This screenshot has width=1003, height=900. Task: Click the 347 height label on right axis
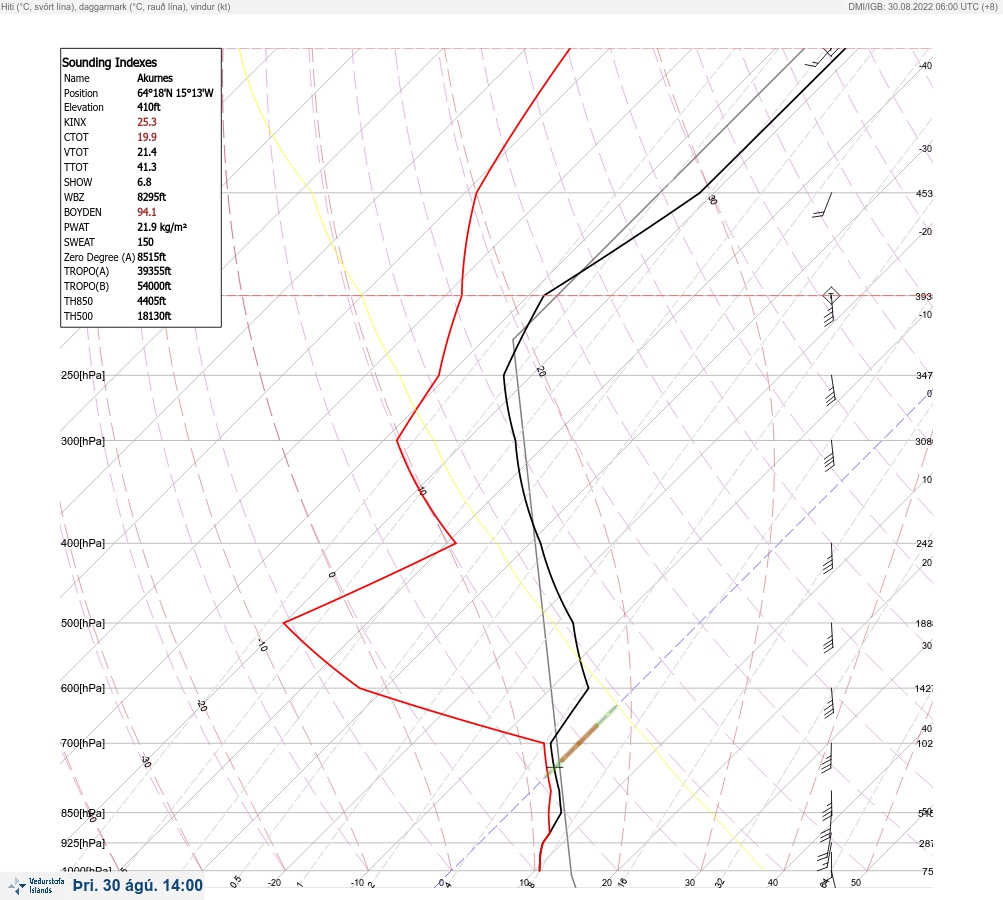pyautogui.click(x=924, y=375)
